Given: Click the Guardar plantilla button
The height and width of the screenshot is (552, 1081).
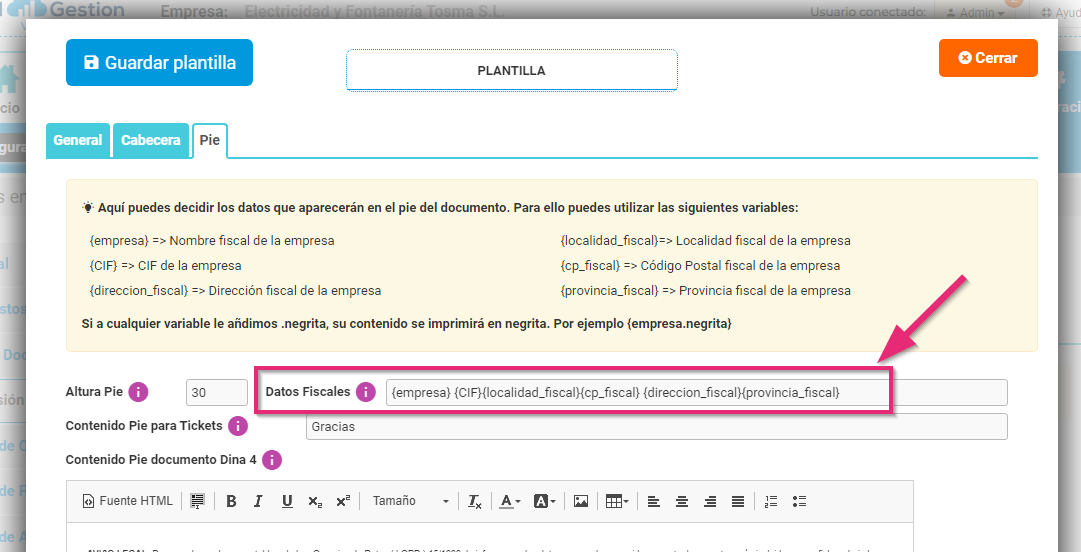Looking at the screenshot, I should point(159,63).
